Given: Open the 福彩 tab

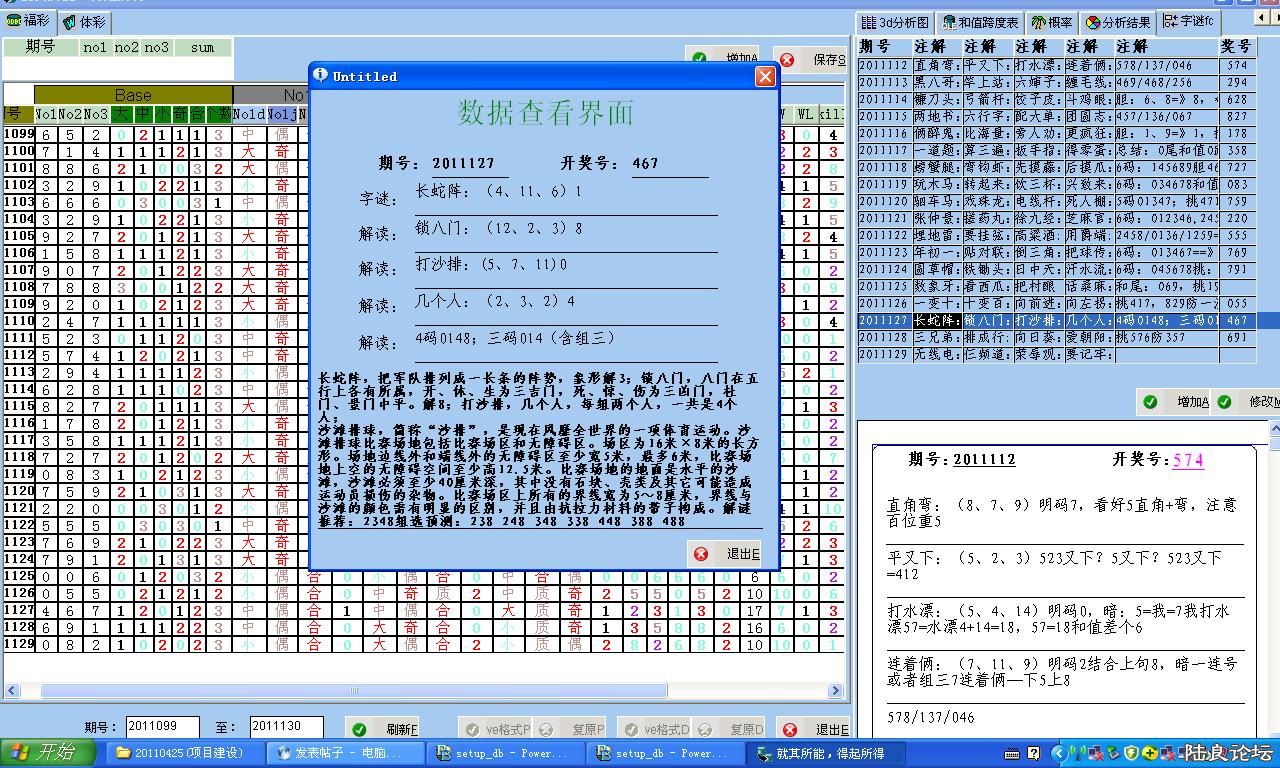Looking at the screenshot, I should click(x=27, y=20).
